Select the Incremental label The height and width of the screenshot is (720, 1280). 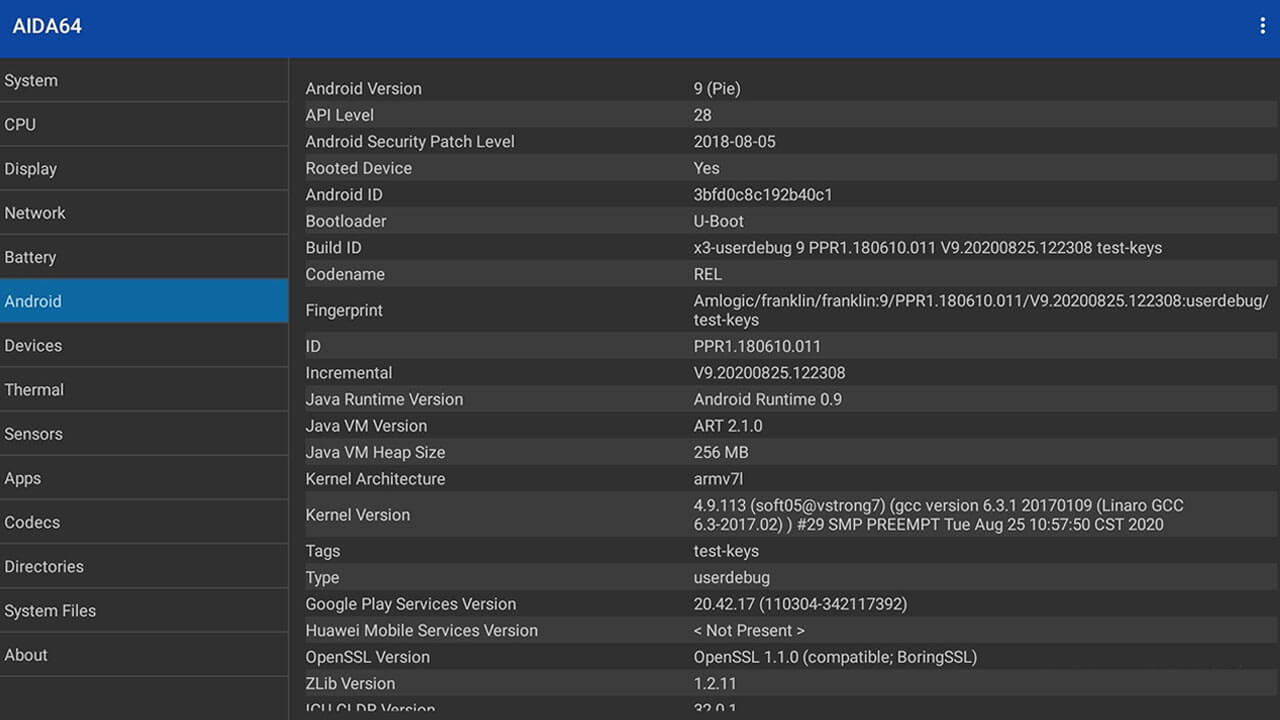349,373
